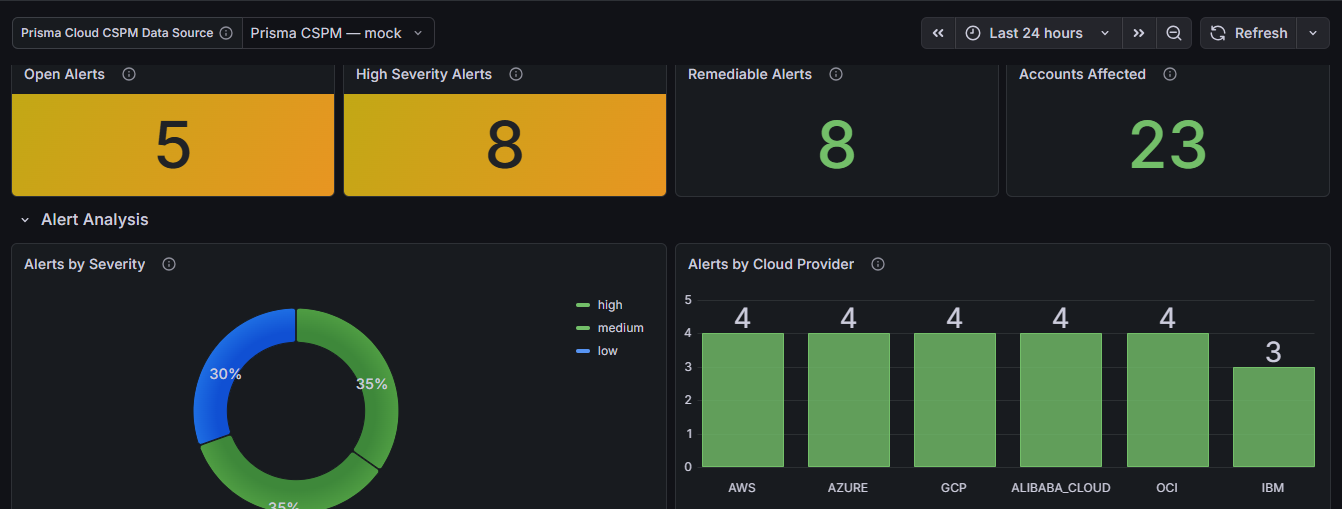The width and height of the screenshot is (1342, 509).
Task: Click the ALIBABA_CLOUD bar
Action: pos(1060,400)
